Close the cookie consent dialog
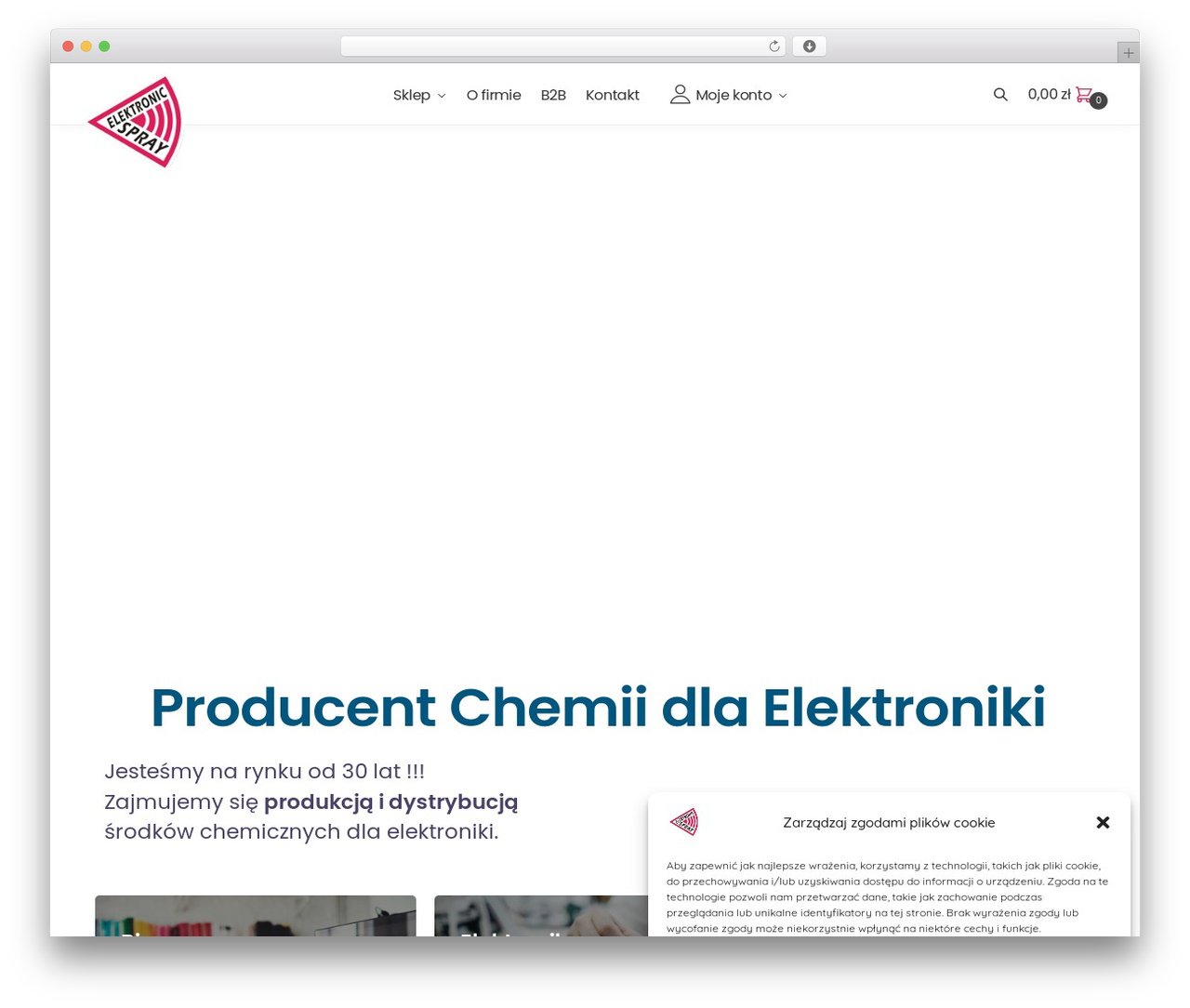The height and width of the screenshot is (1008, 1190). [x=1104, y=822]
